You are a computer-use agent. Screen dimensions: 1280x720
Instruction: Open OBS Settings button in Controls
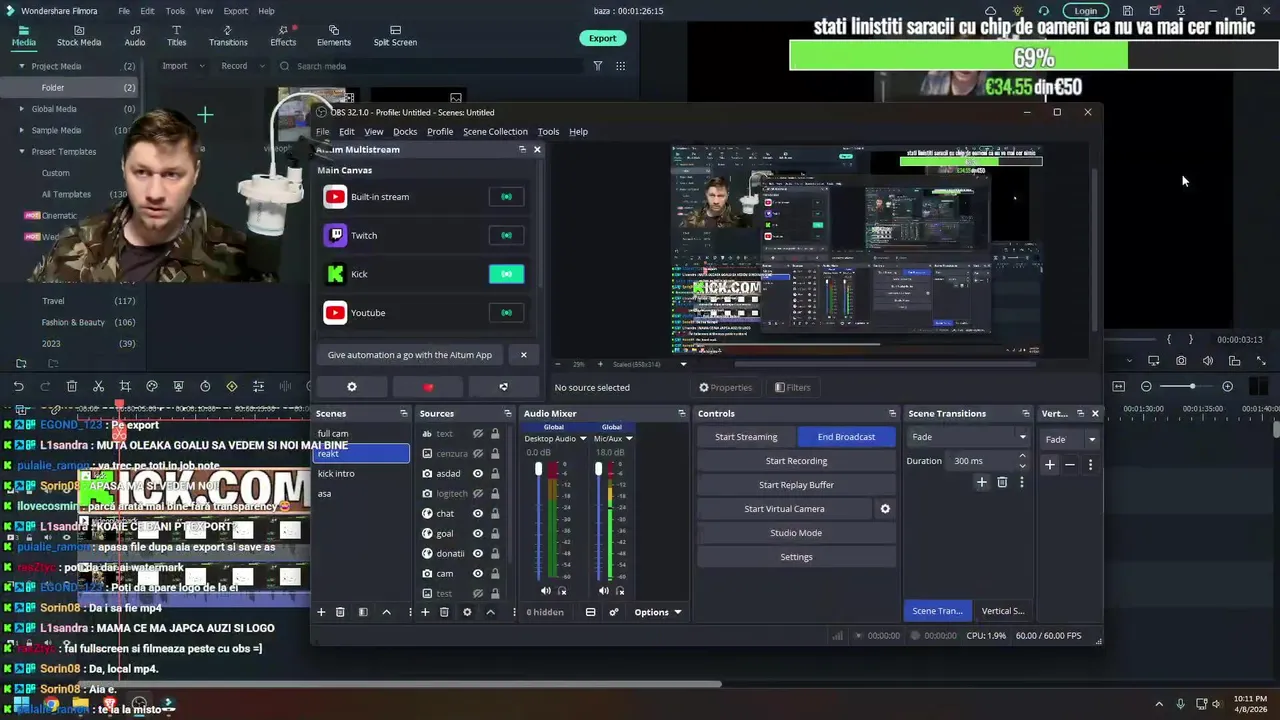pyautogui.click(x=796, y=557)
